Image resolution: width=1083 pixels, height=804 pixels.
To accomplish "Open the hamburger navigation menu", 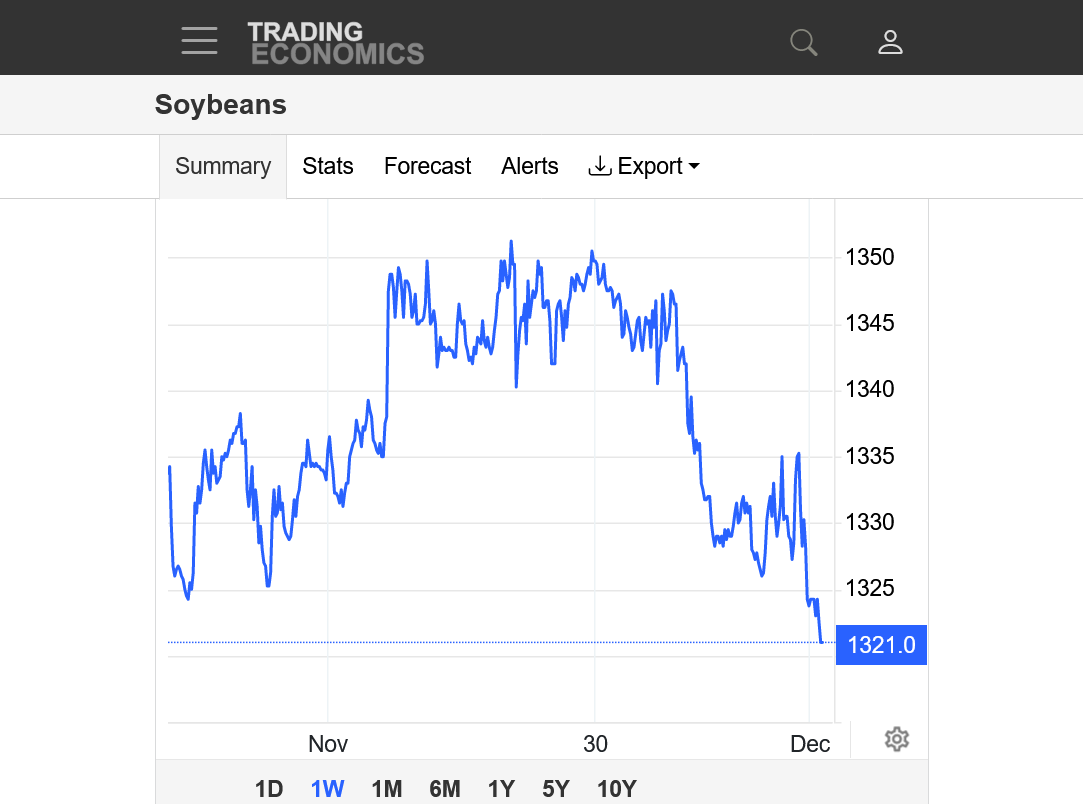I will click(199, 41).
